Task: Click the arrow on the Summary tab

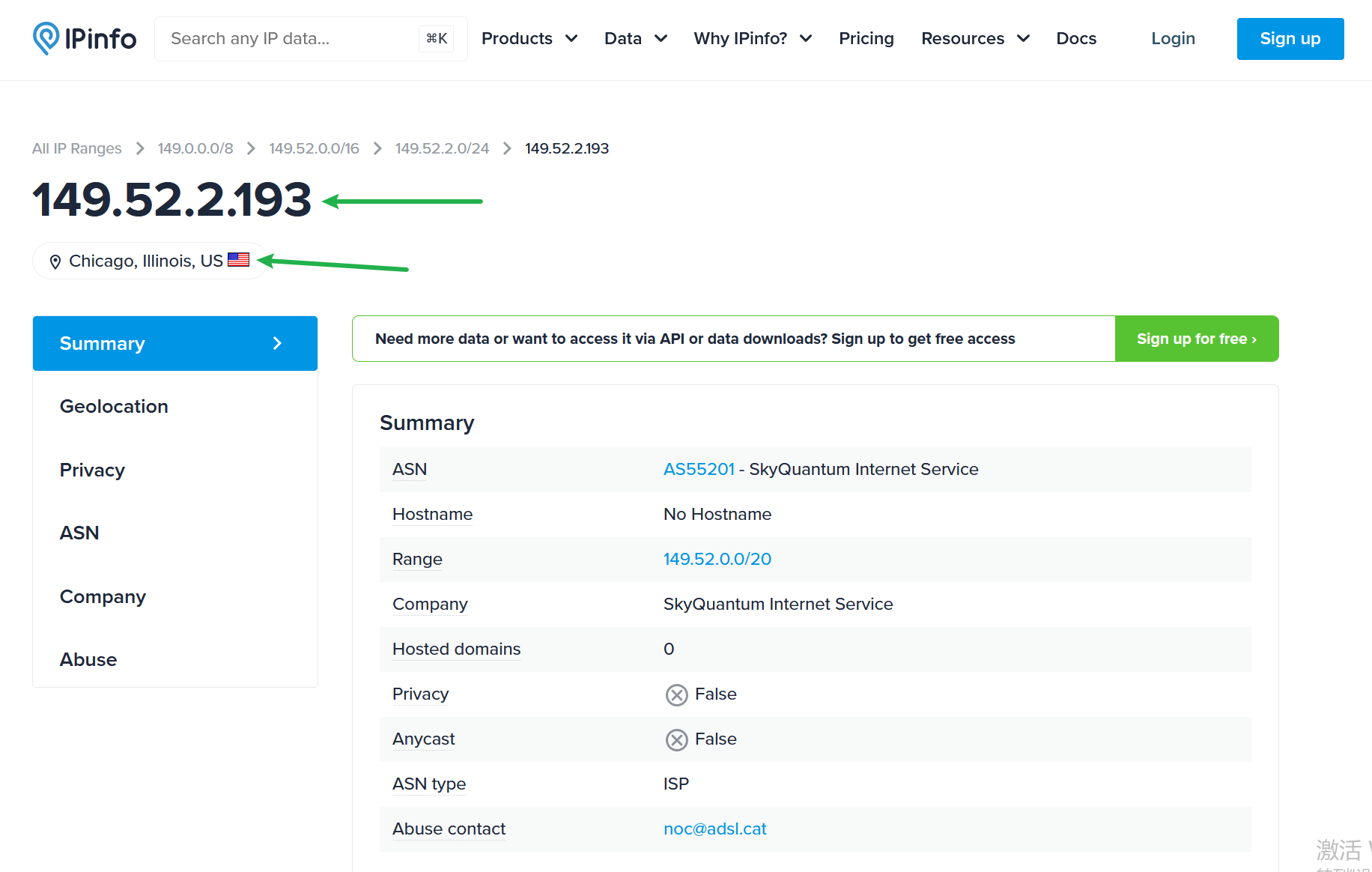Action: (x=277, y=343)
